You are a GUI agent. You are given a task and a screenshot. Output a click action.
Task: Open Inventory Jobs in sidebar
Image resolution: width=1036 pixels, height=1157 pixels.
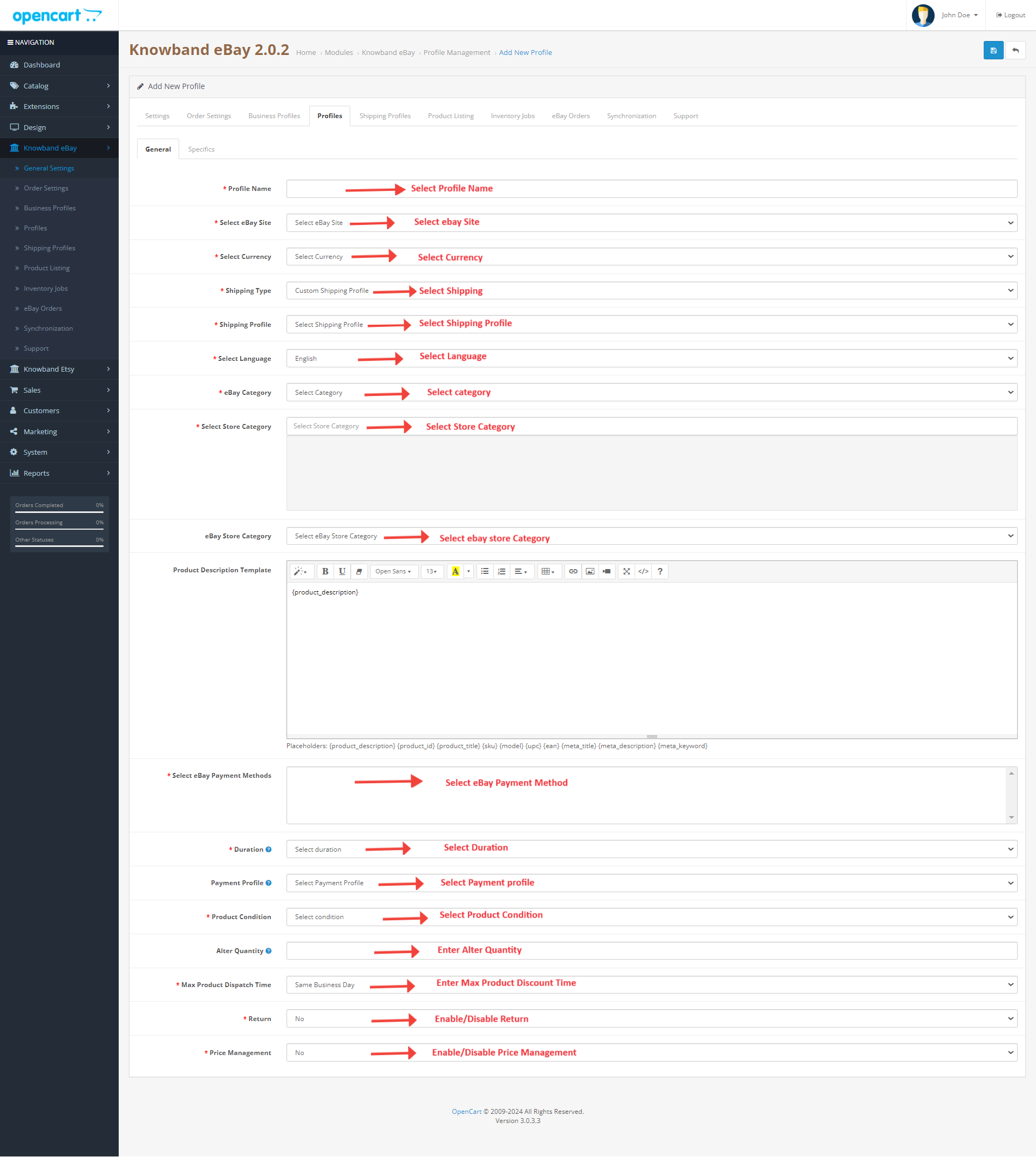click(45, 289)
